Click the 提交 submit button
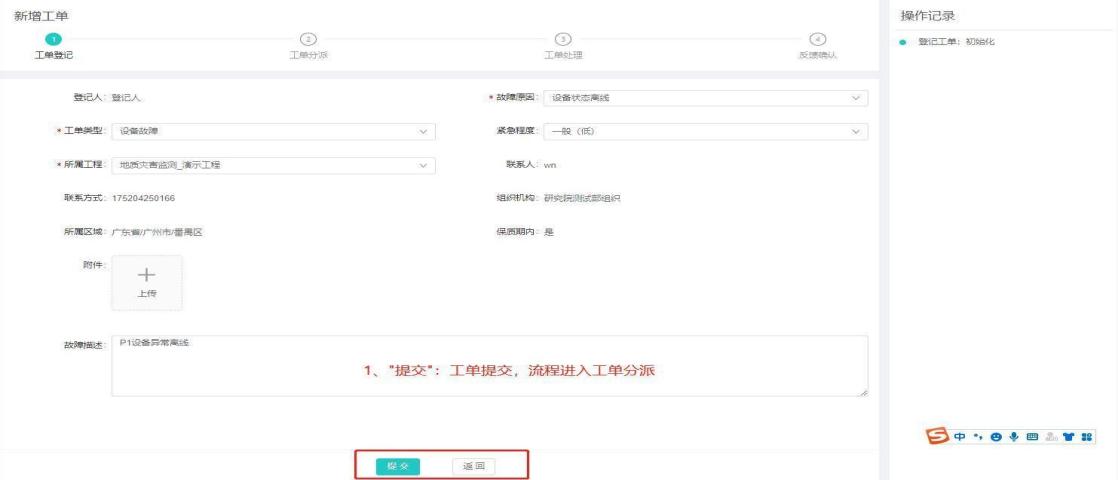 click(397, 466)
